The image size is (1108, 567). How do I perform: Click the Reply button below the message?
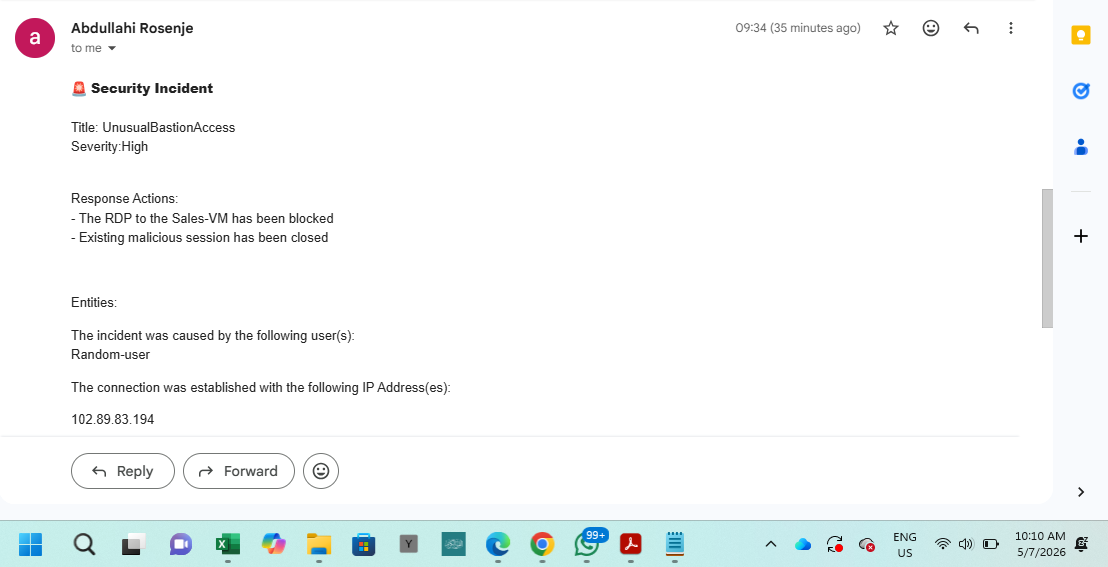pyautogui.click(x=123, y=471)
